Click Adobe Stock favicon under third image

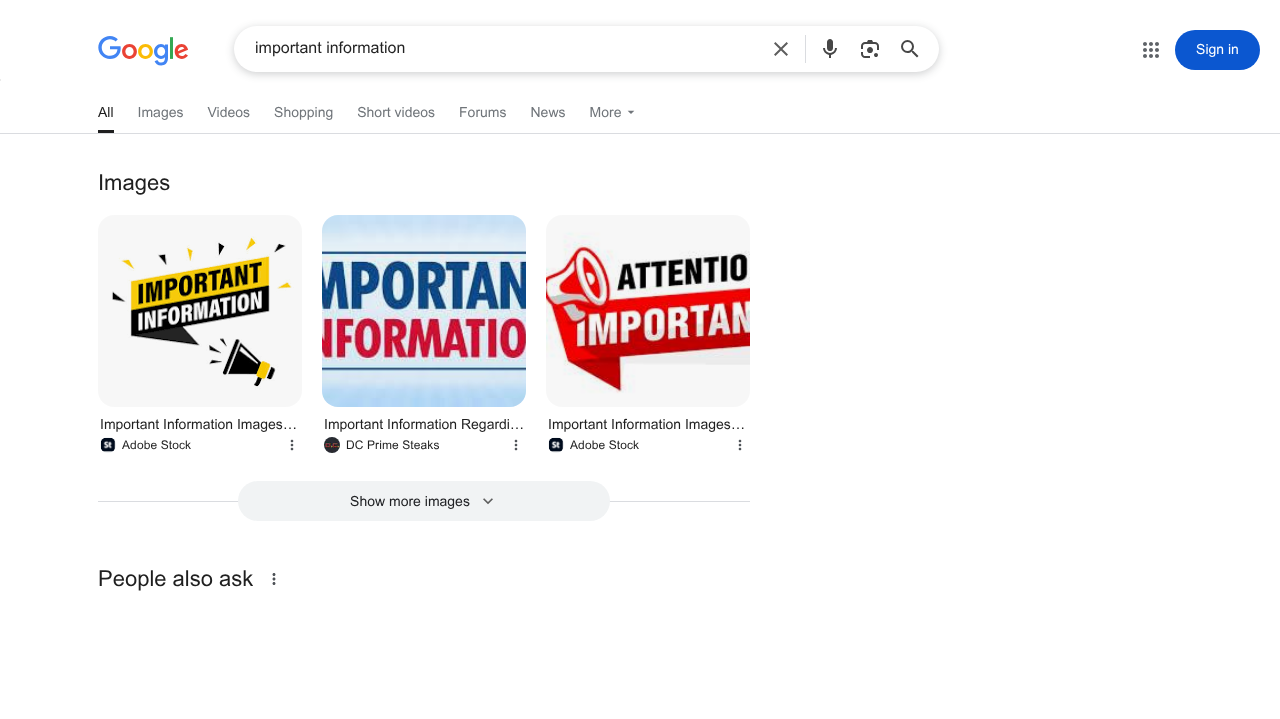click(556, 445)
